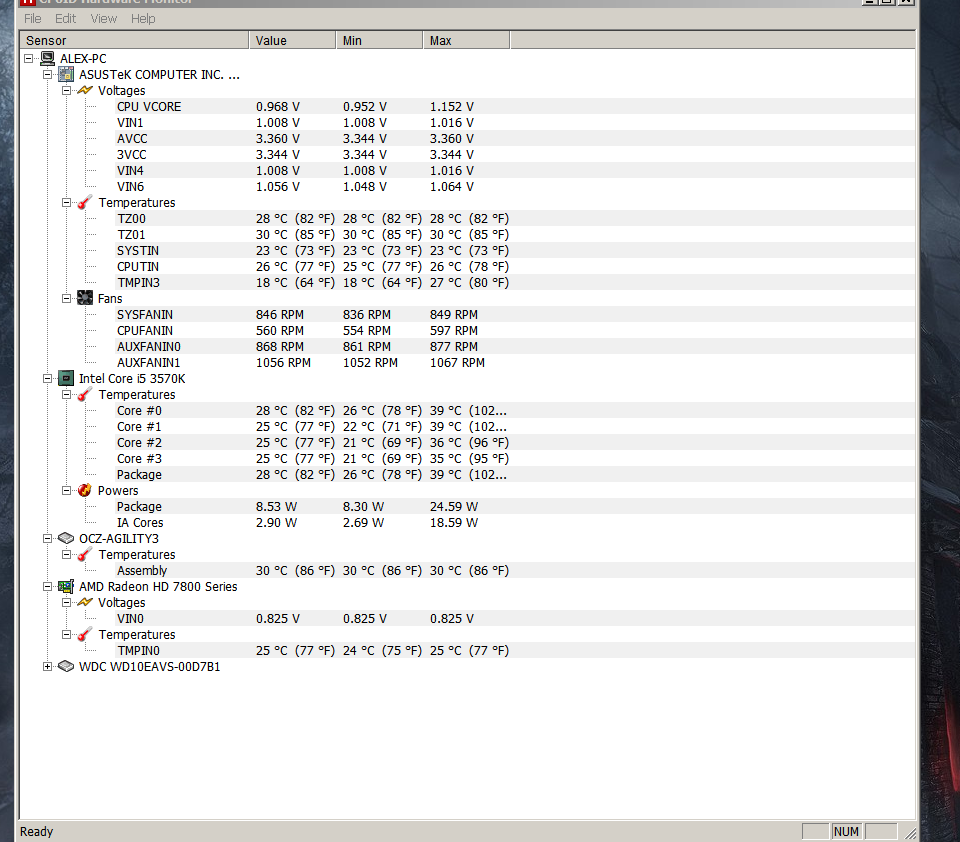Click the Fans fan icon
The image size is (960, 842).
coord(85,298)
